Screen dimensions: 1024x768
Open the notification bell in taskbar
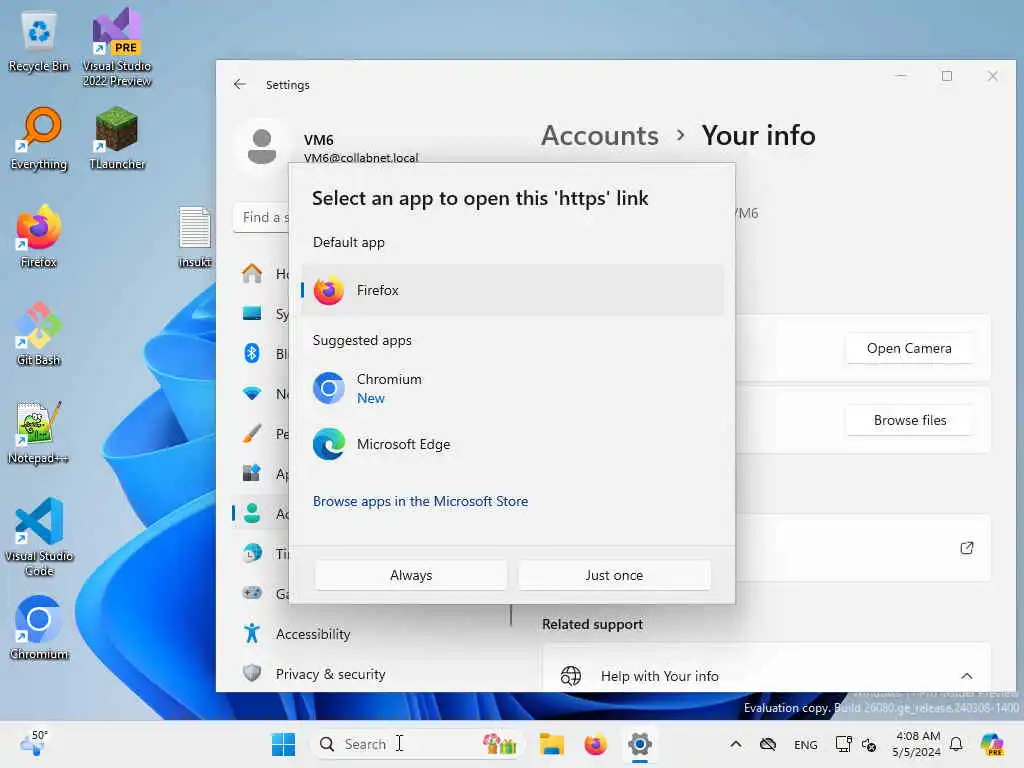(956, 744)
